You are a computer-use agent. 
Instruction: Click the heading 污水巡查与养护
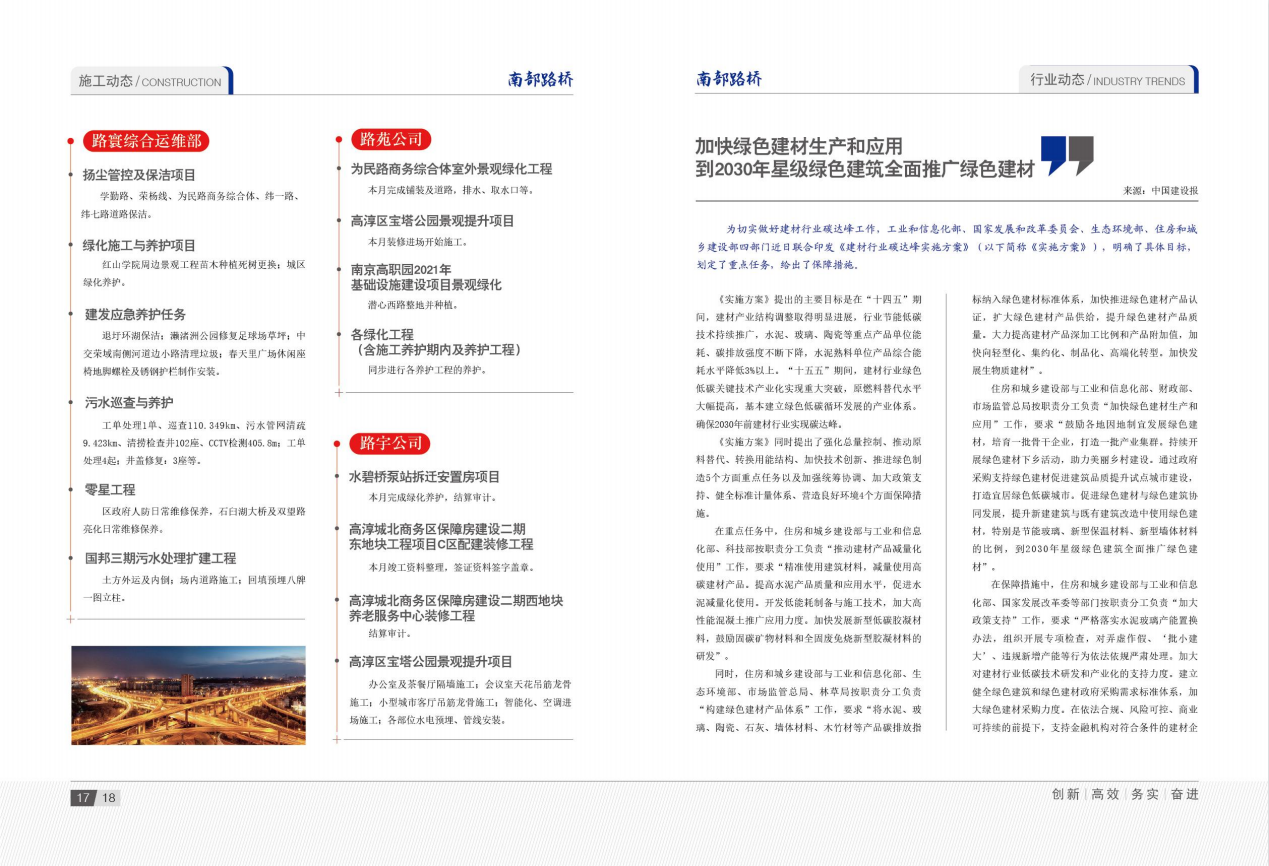pyautogui.click(x=129, y=403)
